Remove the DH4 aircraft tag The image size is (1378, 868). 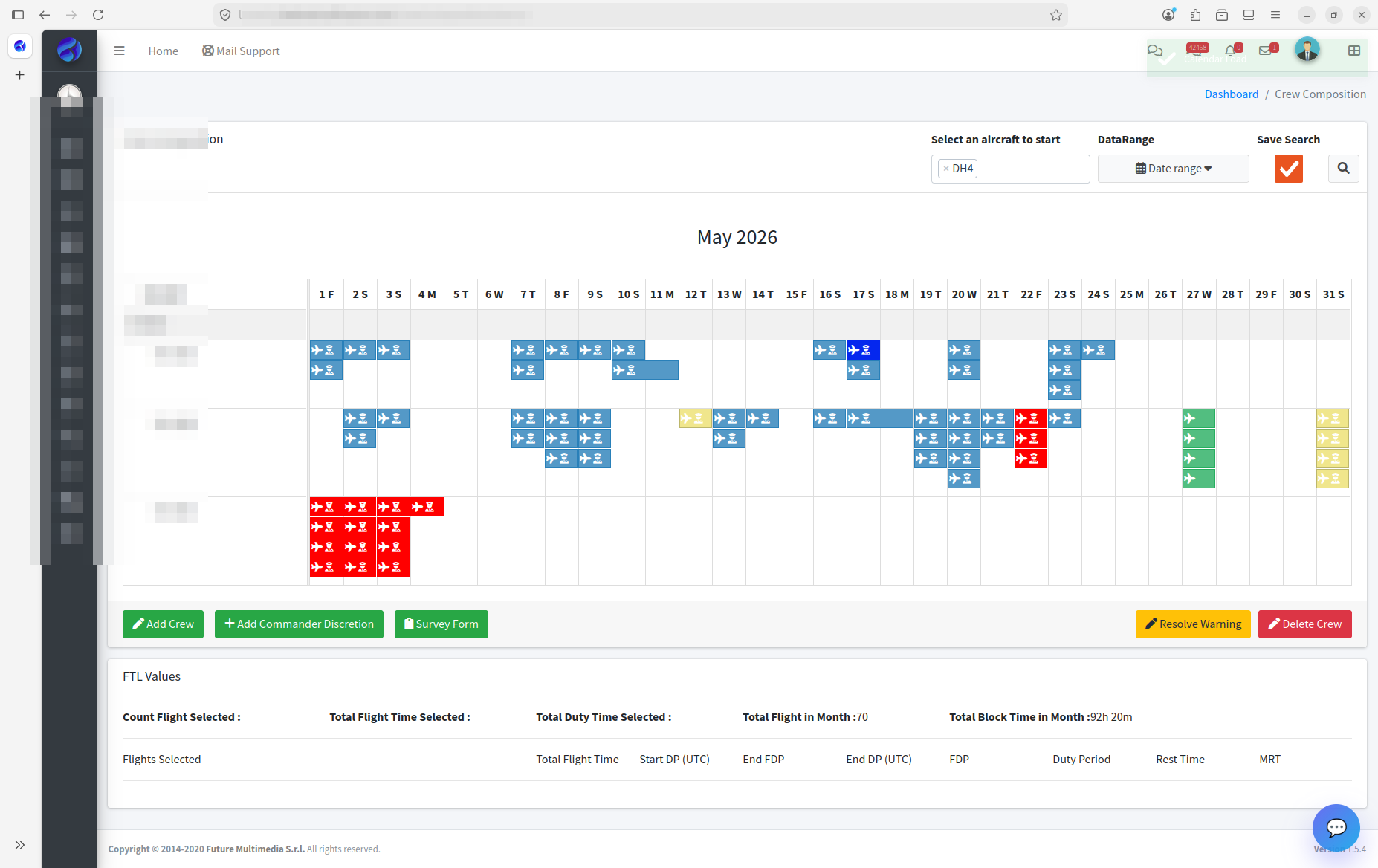coord(945,169)
